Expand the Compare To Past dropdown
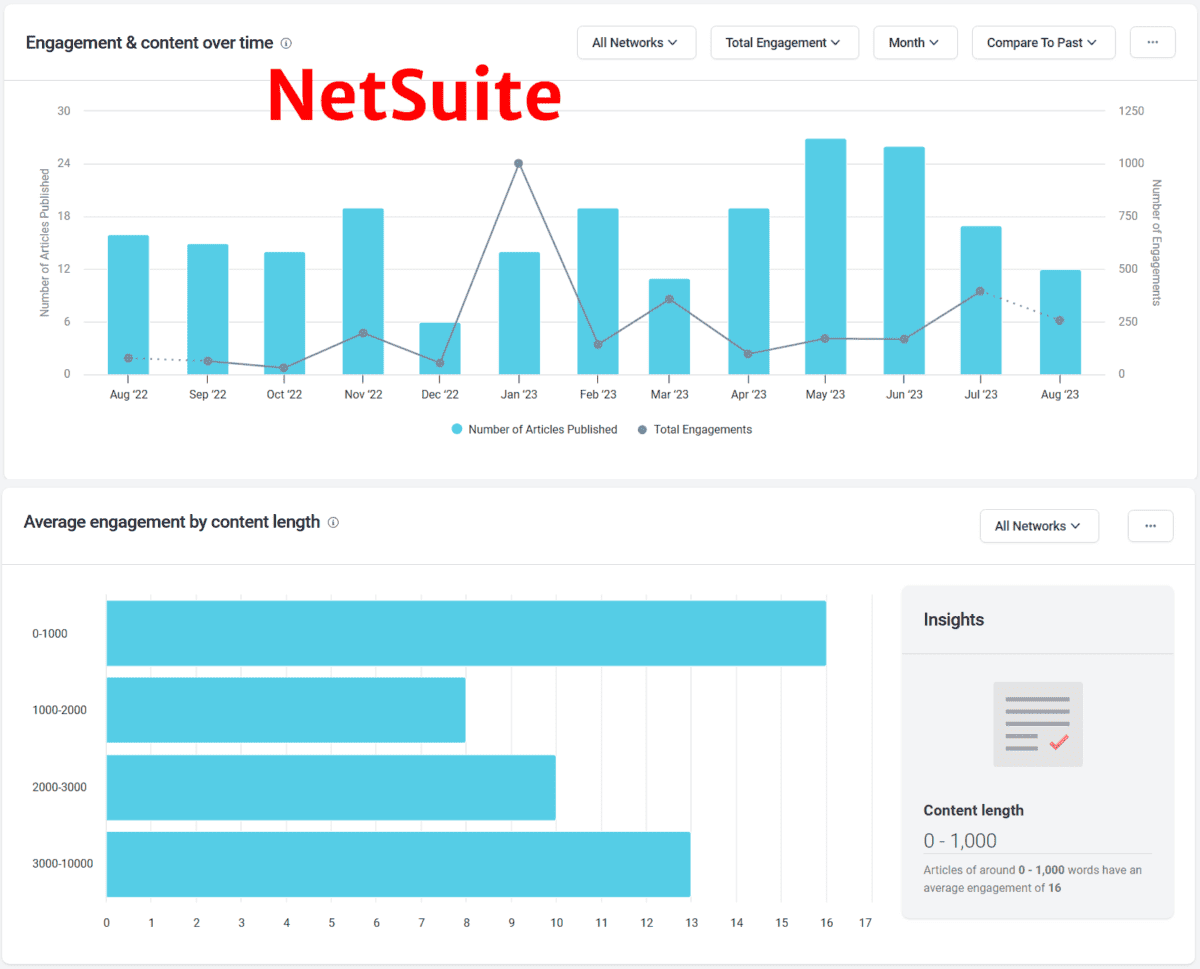This screenshot has height=969, width=1200. click(1042, 43)
